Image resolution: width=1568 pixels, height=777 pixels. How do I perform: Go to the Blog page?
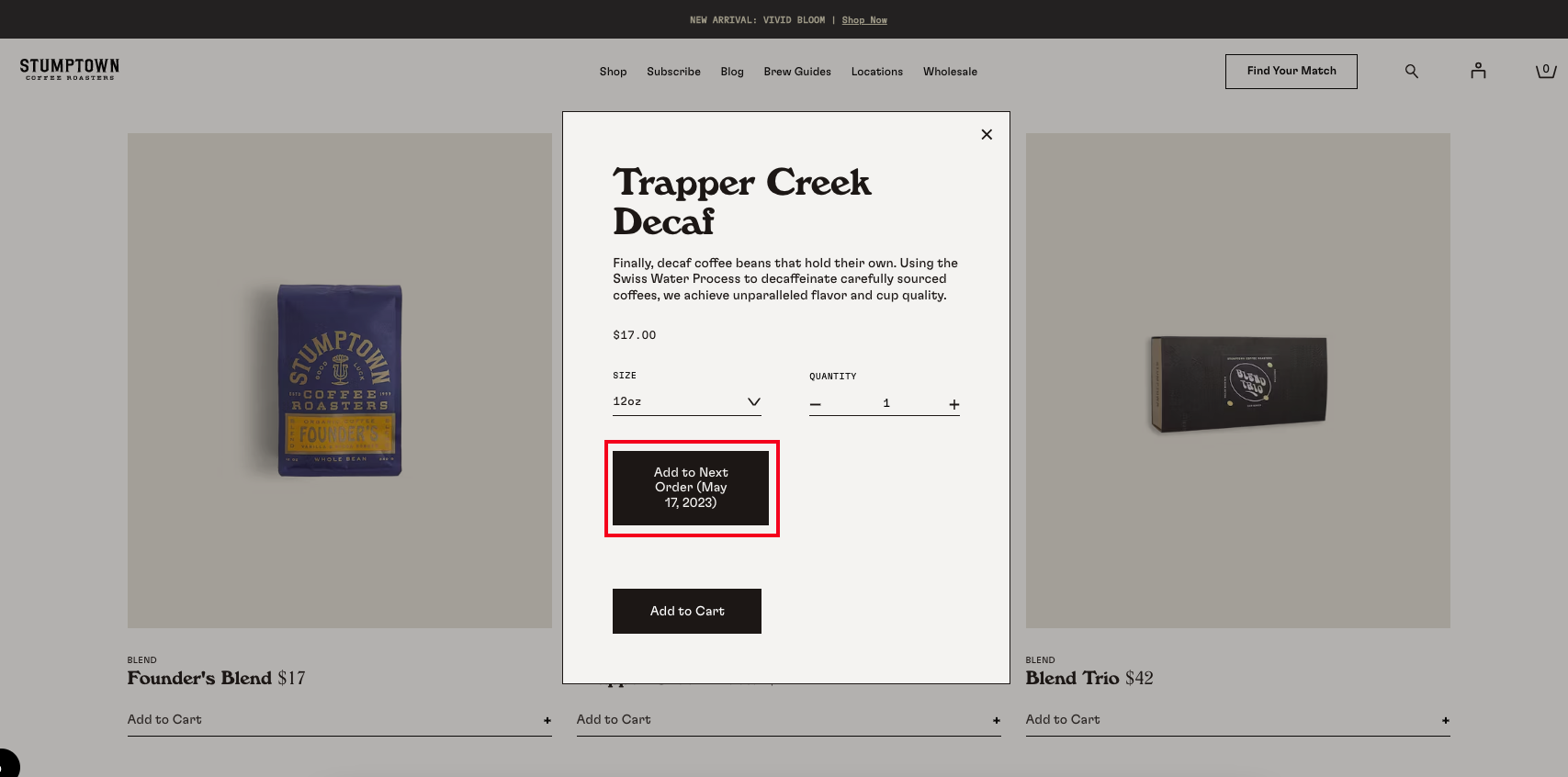click(732, 72)
